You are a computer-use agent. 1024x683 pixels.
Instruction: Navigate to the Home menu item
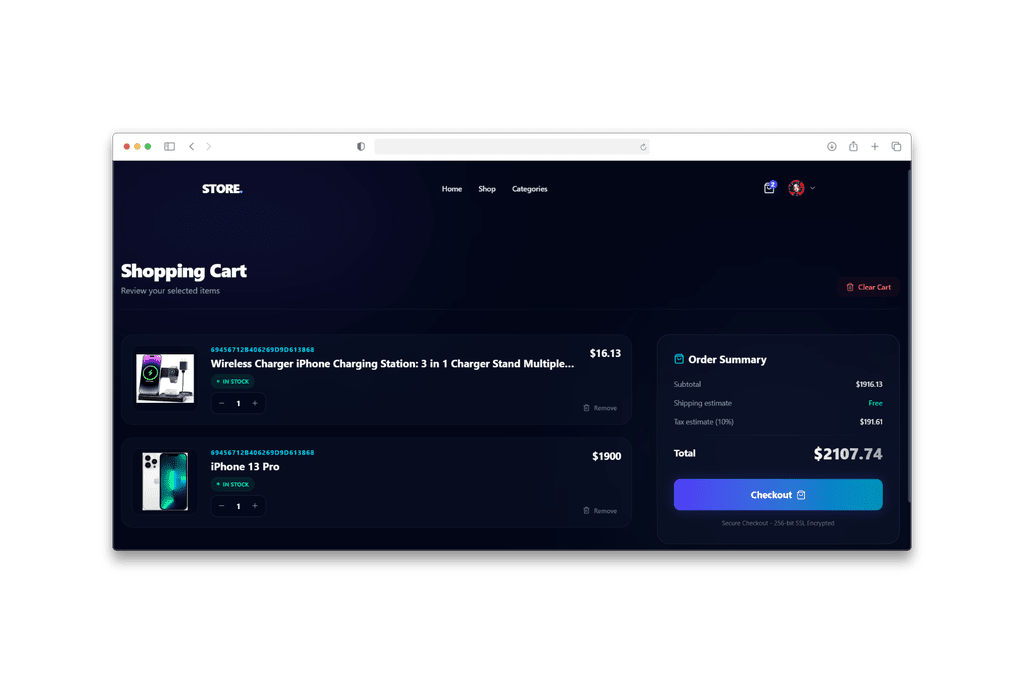[451, 189]
